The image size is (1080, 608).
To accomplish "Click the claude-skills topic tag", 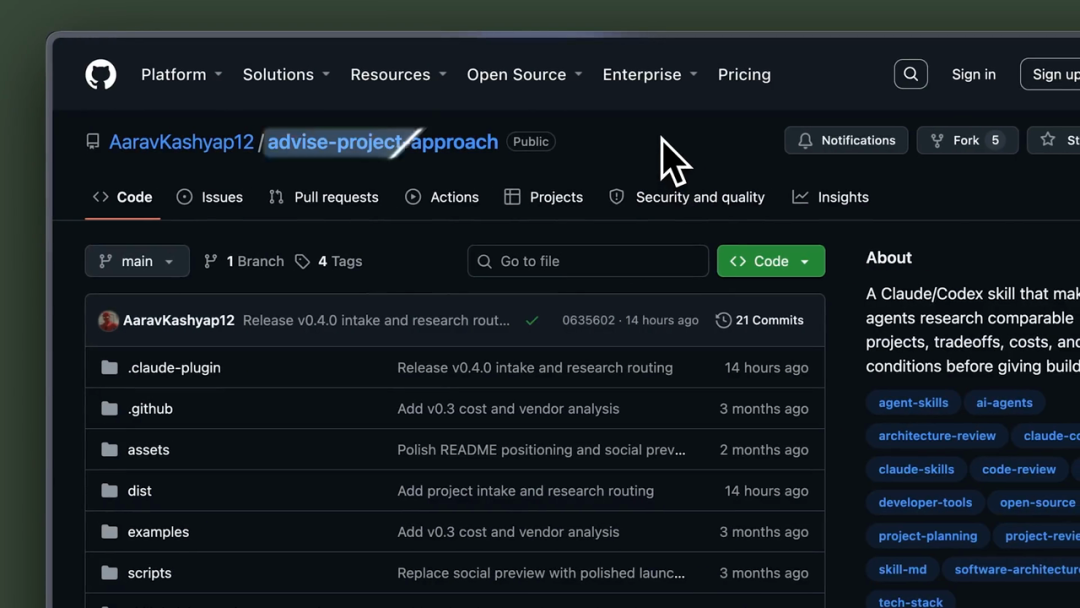I will click(916, 470).
